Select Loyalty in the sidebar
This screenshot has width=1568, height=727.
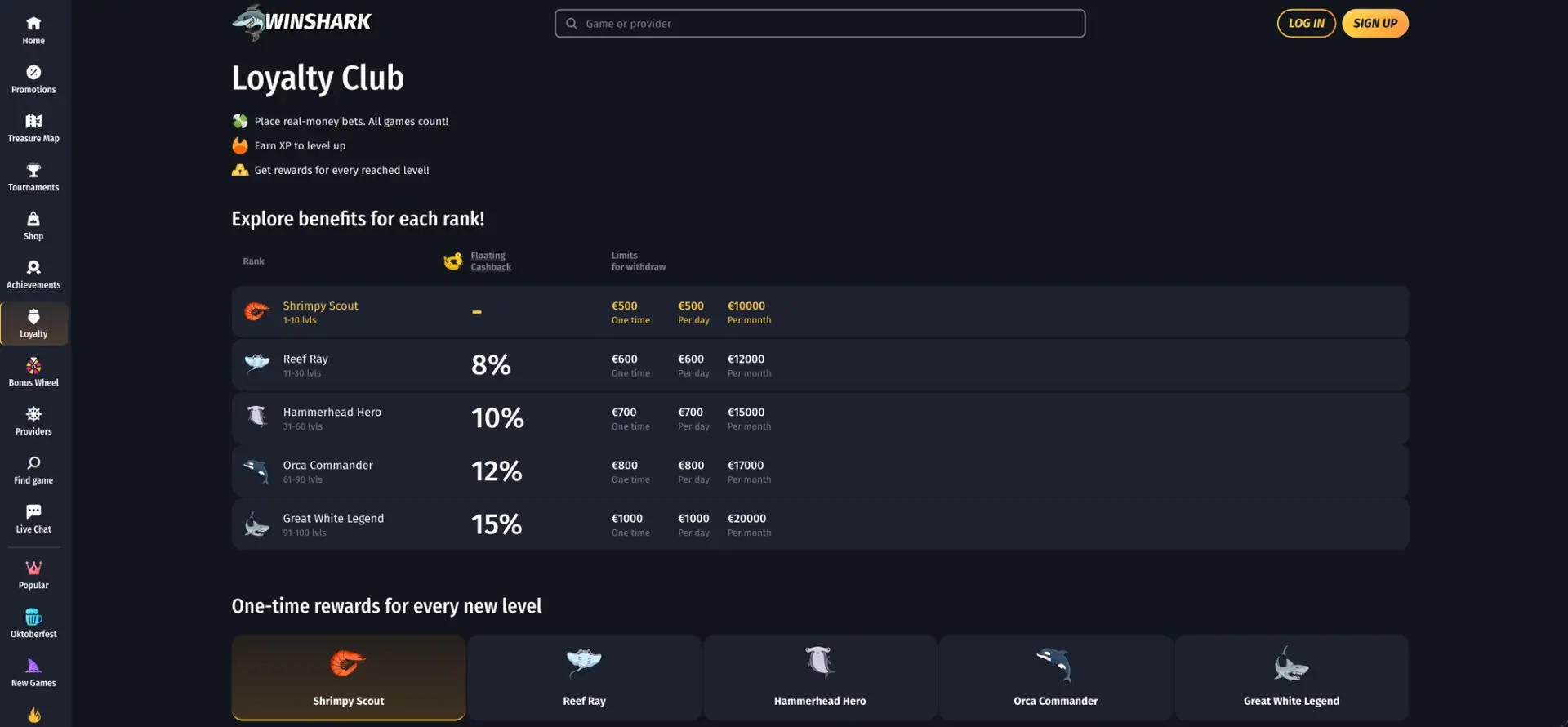click(x=33, y=323)
